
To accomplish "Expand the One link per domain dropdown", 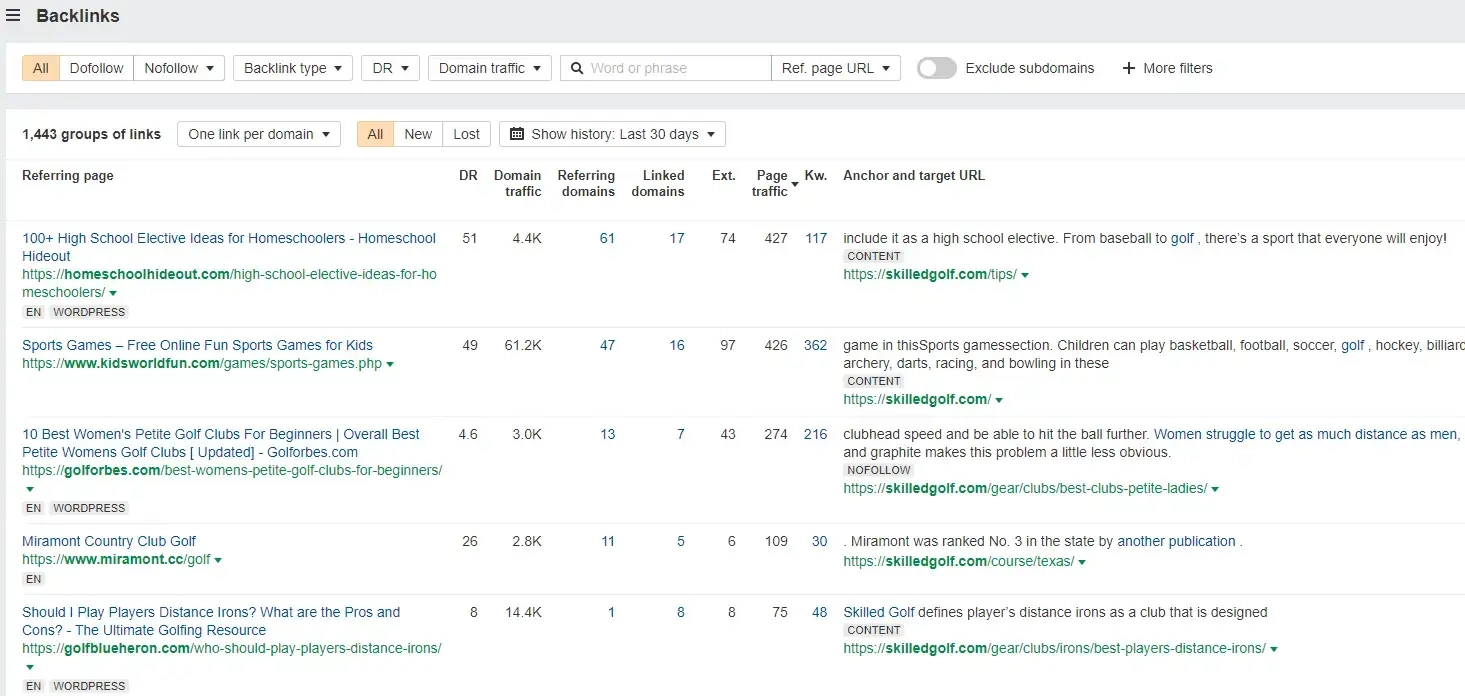I will pyautogui.click(x=258, y=134).
